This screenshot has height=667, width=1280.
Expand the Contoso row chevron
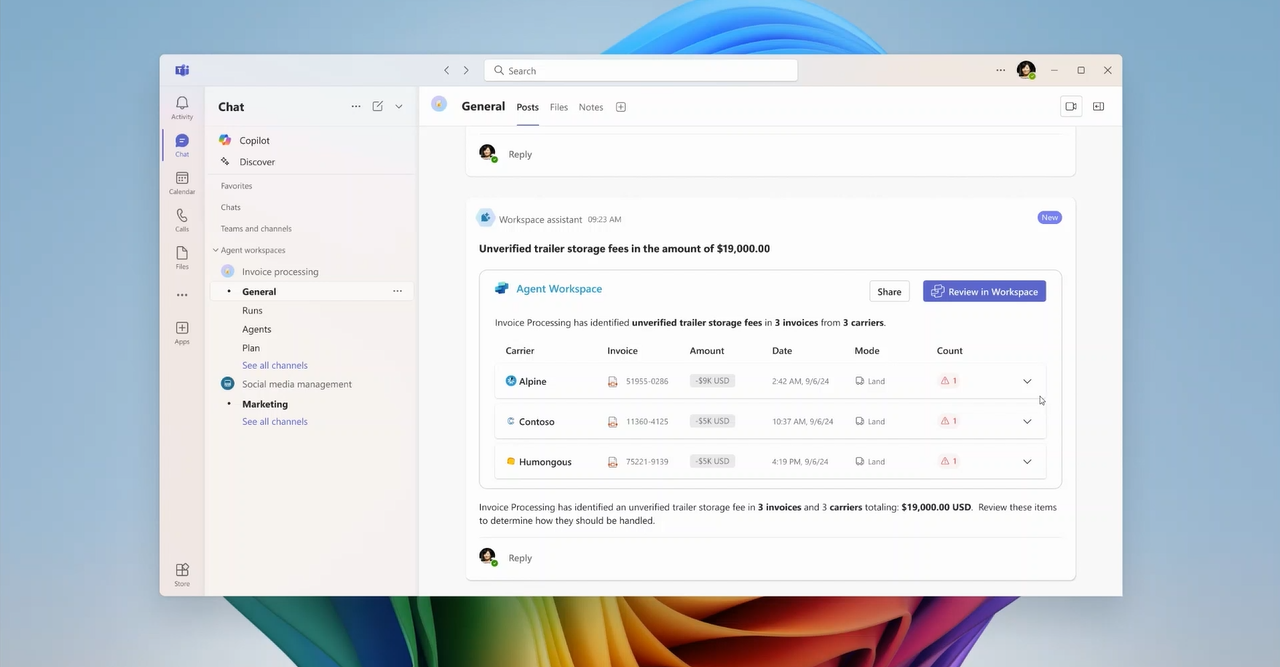point(1027,422)
